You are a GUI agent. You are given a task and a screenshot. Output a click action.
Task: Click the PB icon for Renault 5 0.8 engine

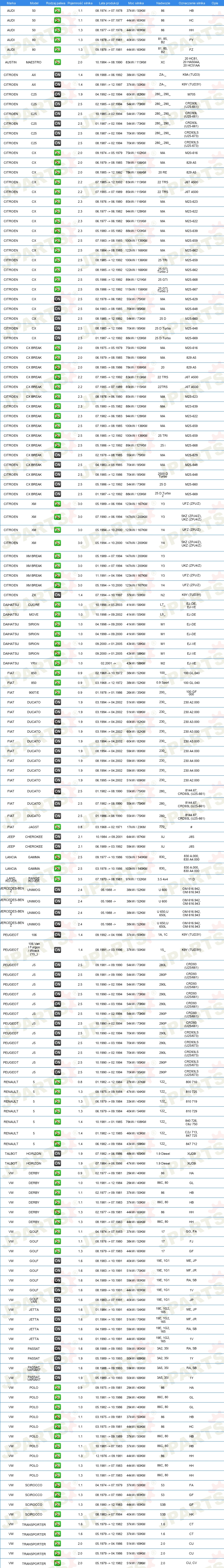point(57,1082)
